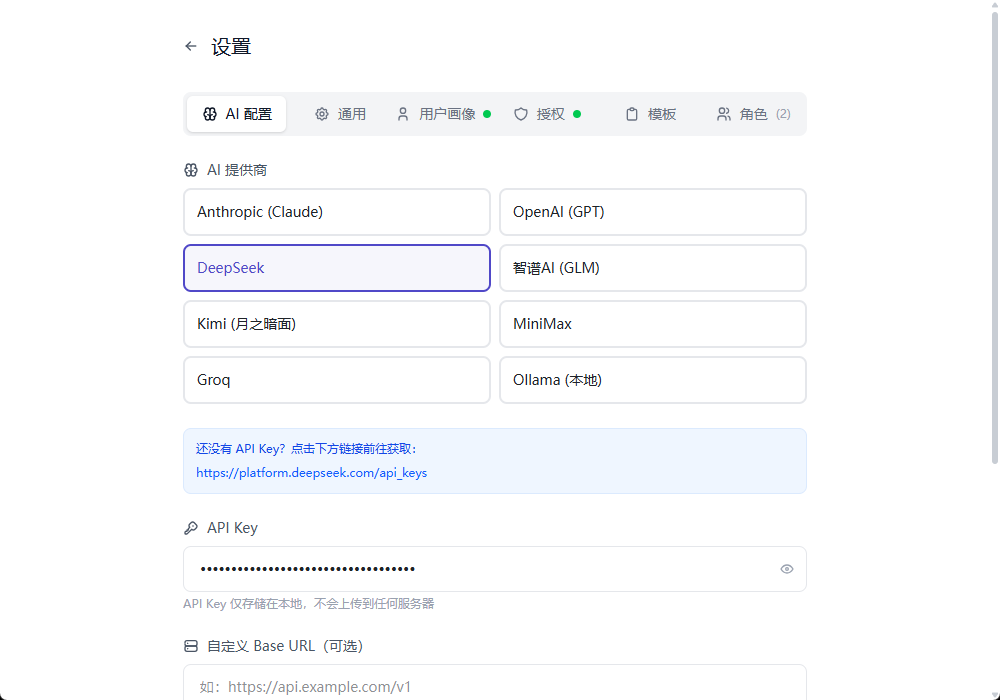Click the custom Base URL input field
Screen dimensions: 1000x700
(x=495, y=683)
